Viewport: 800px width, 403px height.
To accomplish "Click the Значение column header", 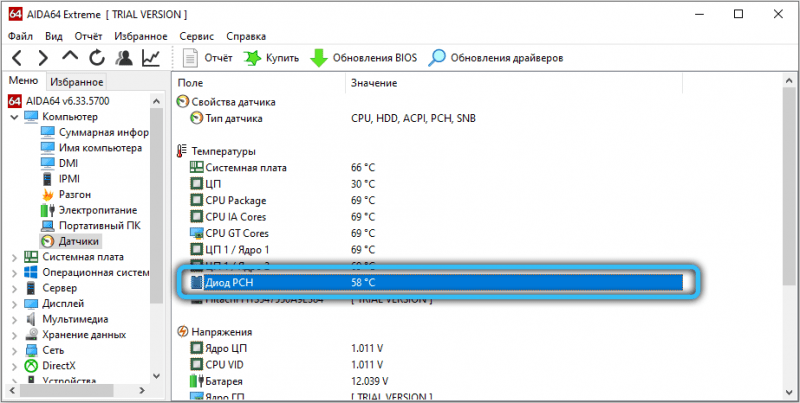I will (514, 83).
